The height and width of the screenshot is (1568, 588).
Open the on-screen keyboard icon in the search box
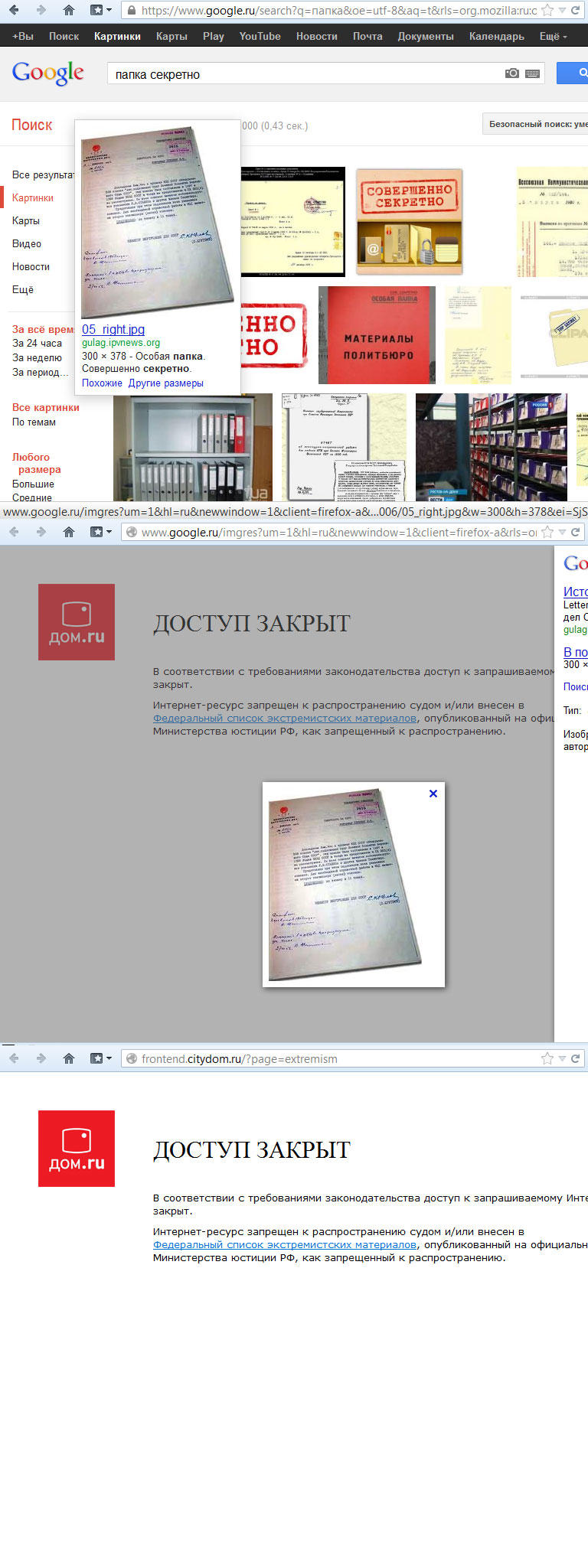[532, 73]
